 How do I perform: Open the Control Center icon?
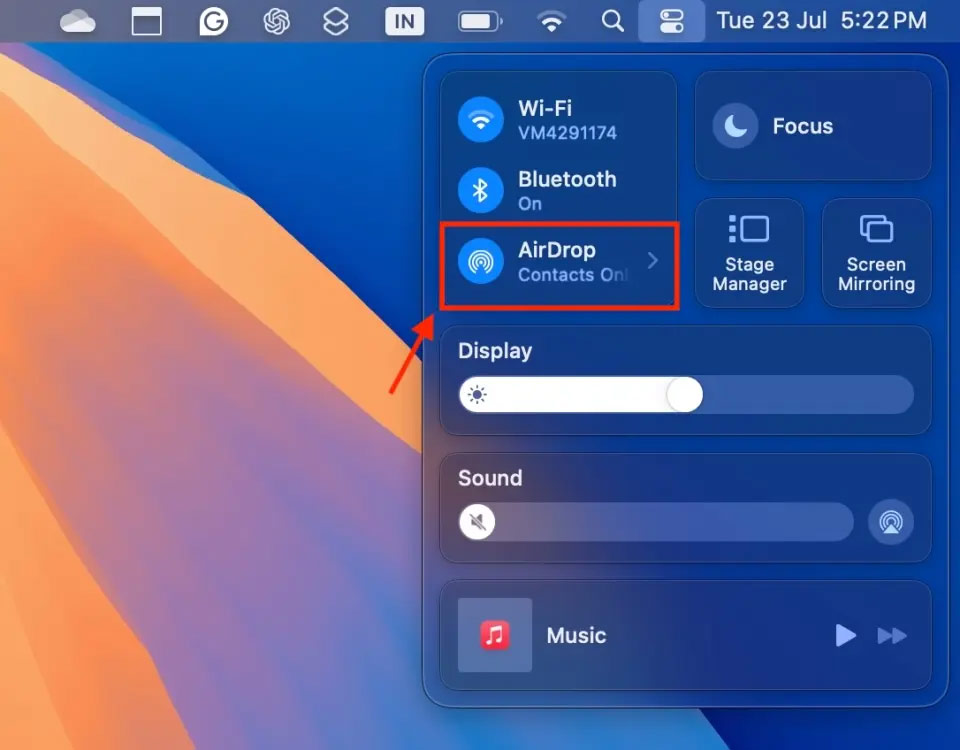point(671,20)
